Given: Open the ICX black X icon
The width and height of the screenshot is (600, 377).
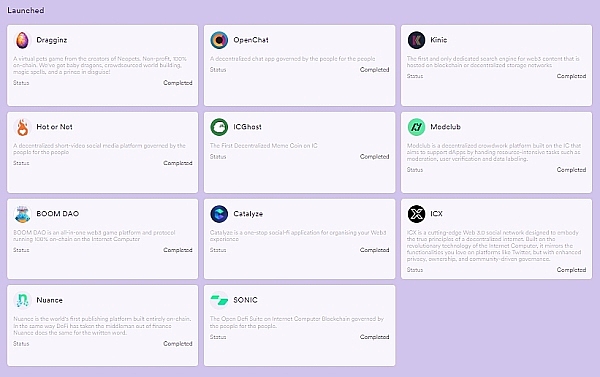Looking at the screenshot, I should pos(416,214).
